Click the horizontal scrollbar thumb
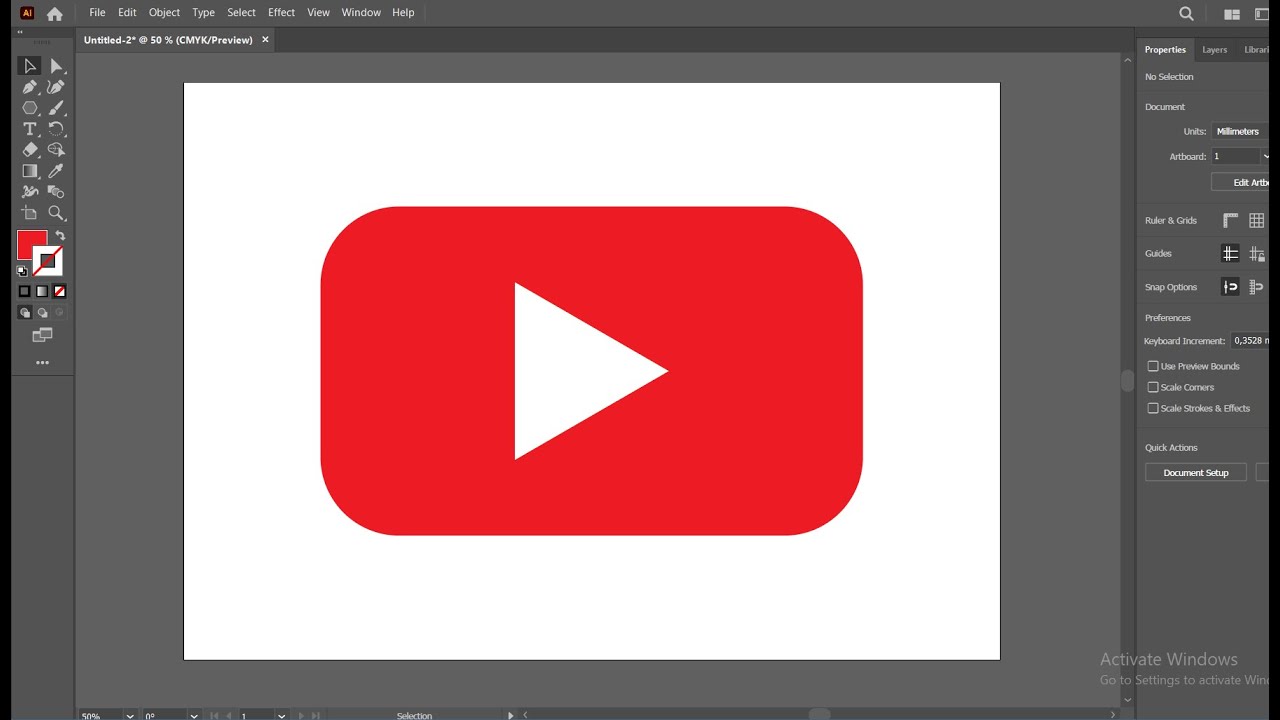 (820, 714)
